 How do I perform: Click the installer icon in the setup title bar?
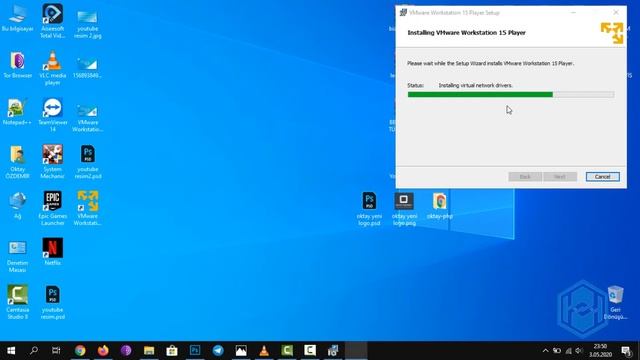tap(403, 13)
